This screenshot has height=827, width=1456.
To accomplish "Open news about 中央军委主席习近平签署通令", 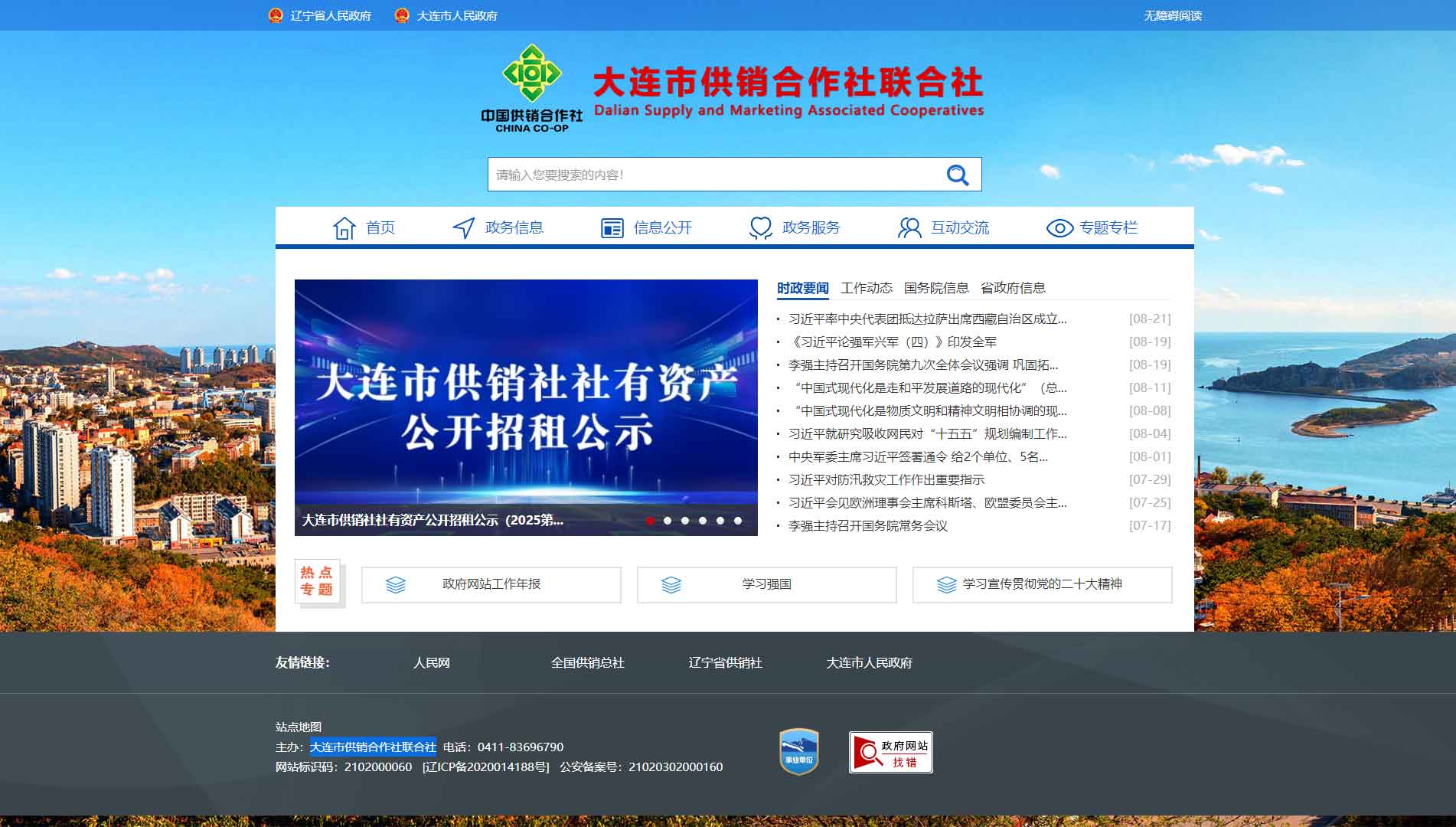I will click(x=919, y=456).
